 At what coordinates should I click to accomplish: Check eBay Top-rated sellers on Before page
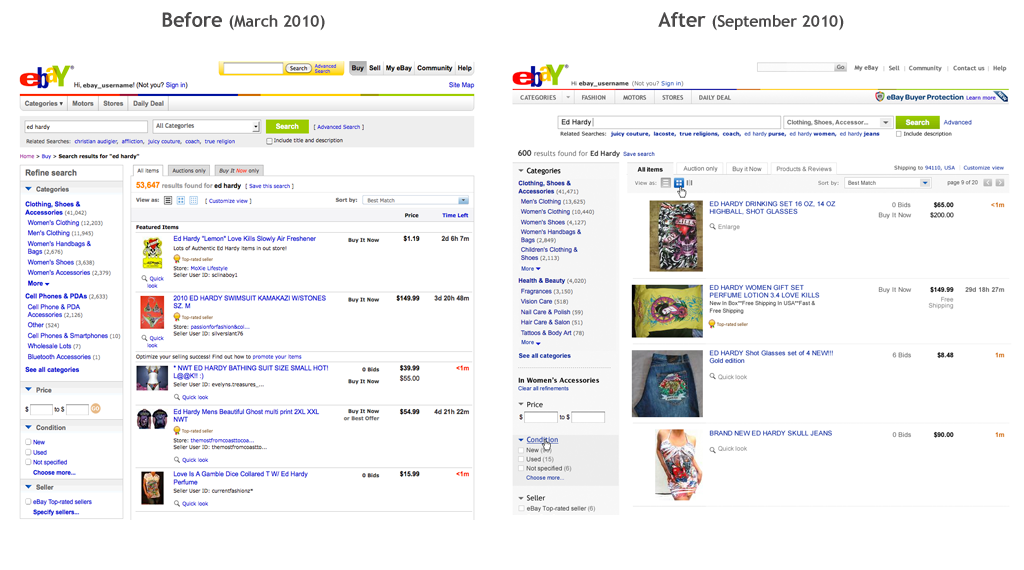[x=28, y=501]
